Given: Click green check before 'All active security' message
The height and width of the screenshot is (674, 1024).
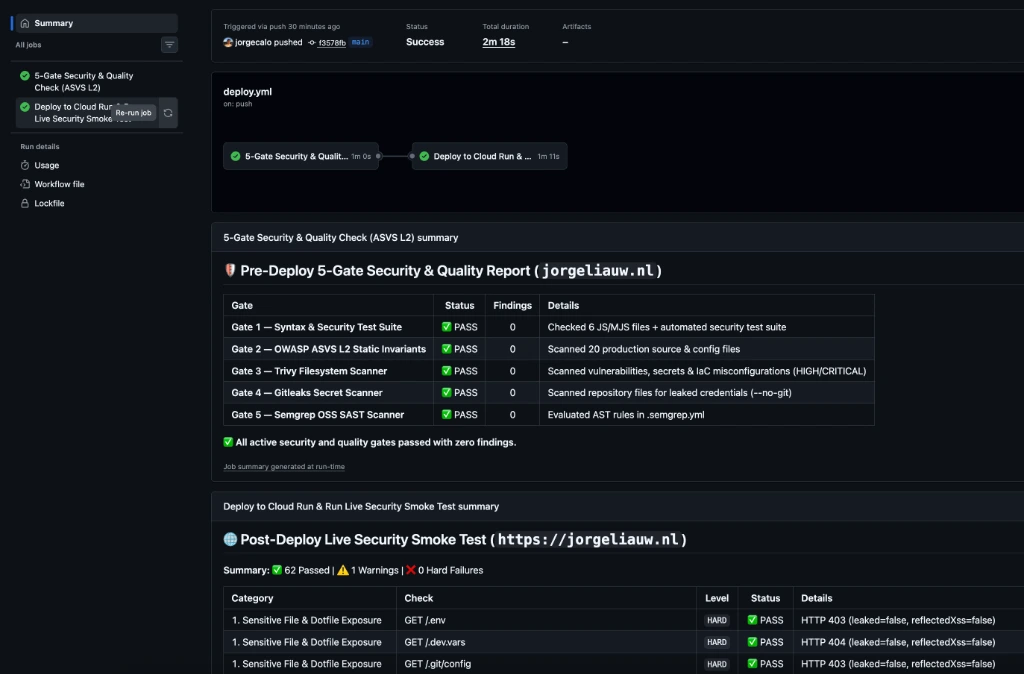Looking at the screenshot, I should [228, 442].
